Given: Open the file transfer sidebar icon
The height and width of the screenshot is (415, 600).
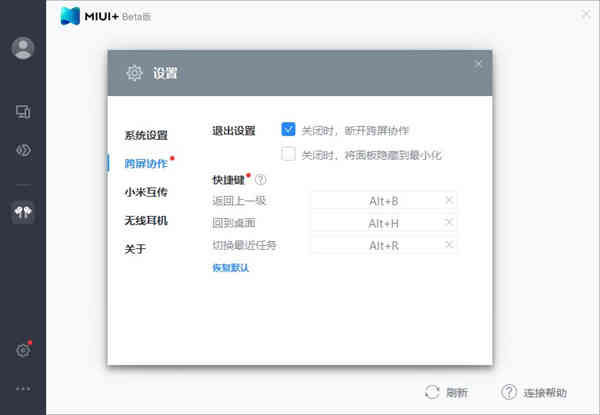Looking at the screenshot, I should pyautogui.click(x=23, y=150).
